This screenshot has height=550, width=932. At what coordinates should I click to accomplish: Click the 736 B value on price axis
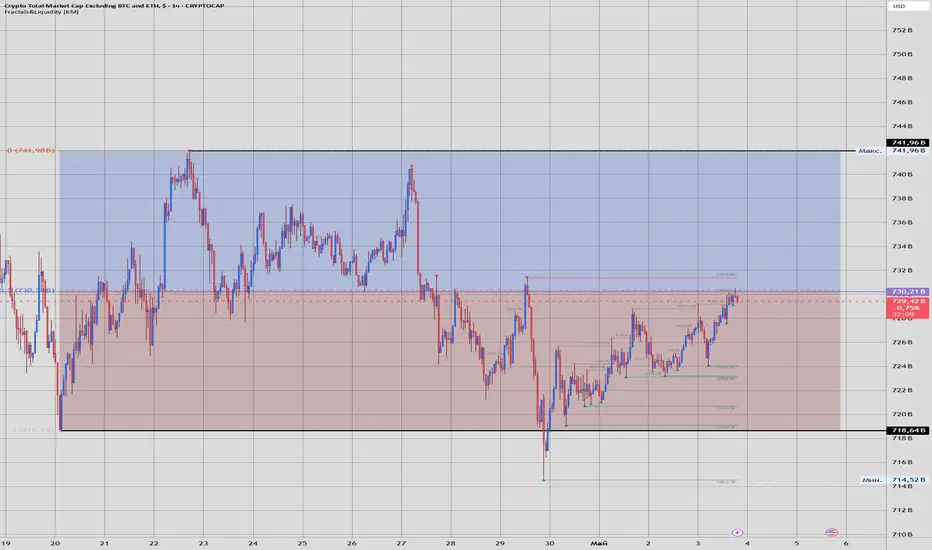tap(902, 222)
